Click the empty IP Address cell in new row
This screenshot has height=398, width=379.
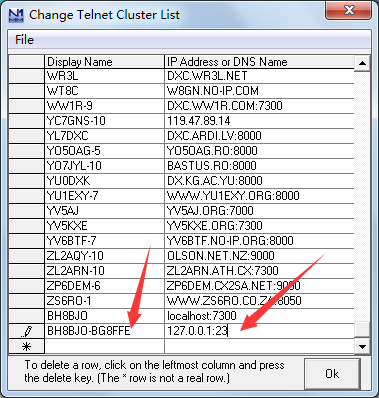pyautogui.click(x=259, y=346)
